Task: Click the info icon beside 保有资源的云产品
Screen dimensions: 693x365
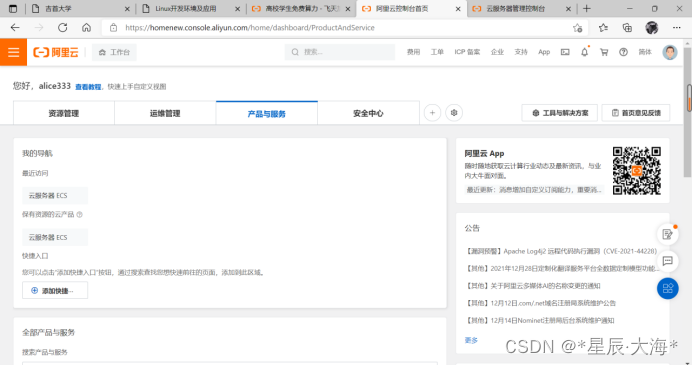Action: coord(80,214)
